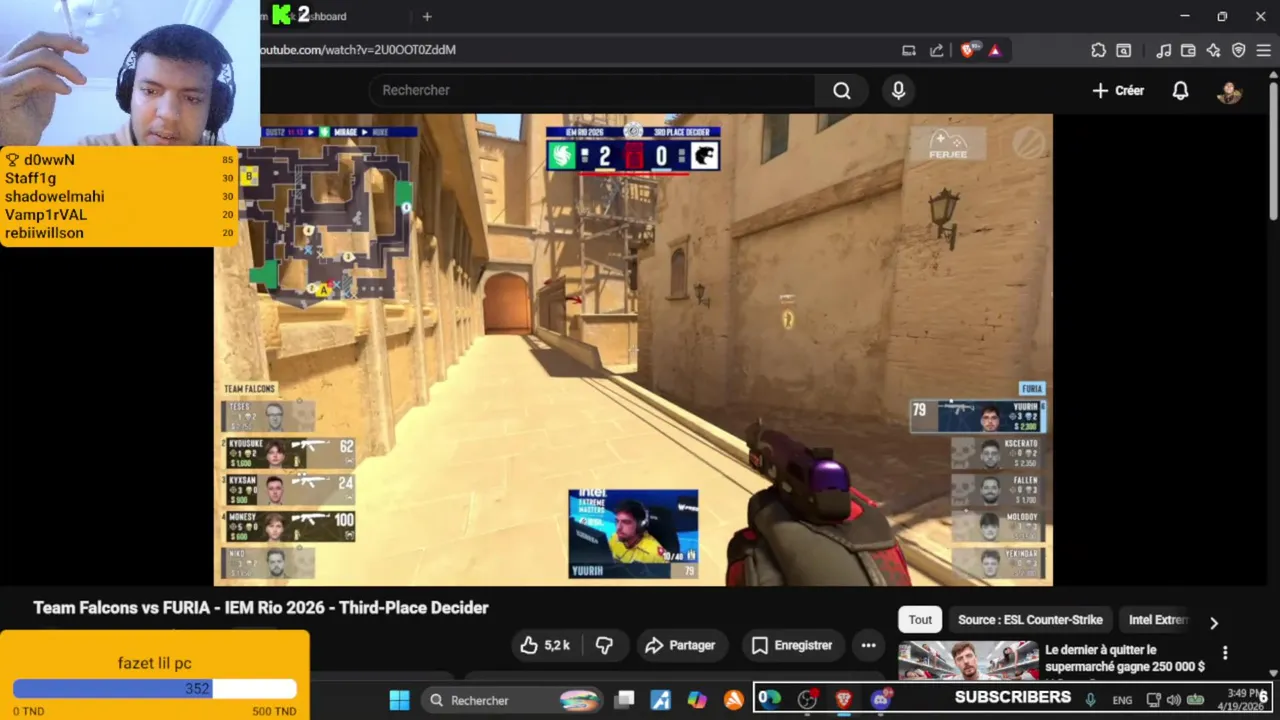Screen dimensions: 1280x720
Task: Open the Brave Wallet icon
Action: [x=1188, y=50]
